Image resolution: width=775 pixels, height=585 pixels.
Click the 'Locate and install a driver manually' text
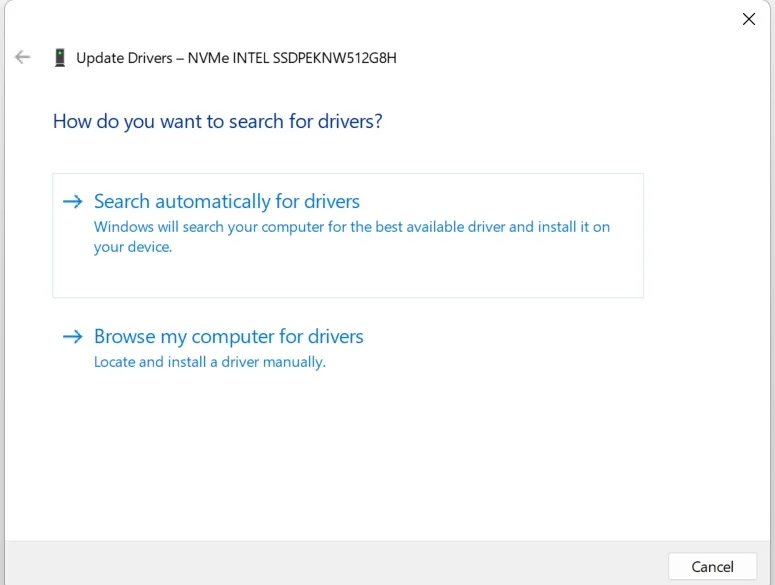209,362
